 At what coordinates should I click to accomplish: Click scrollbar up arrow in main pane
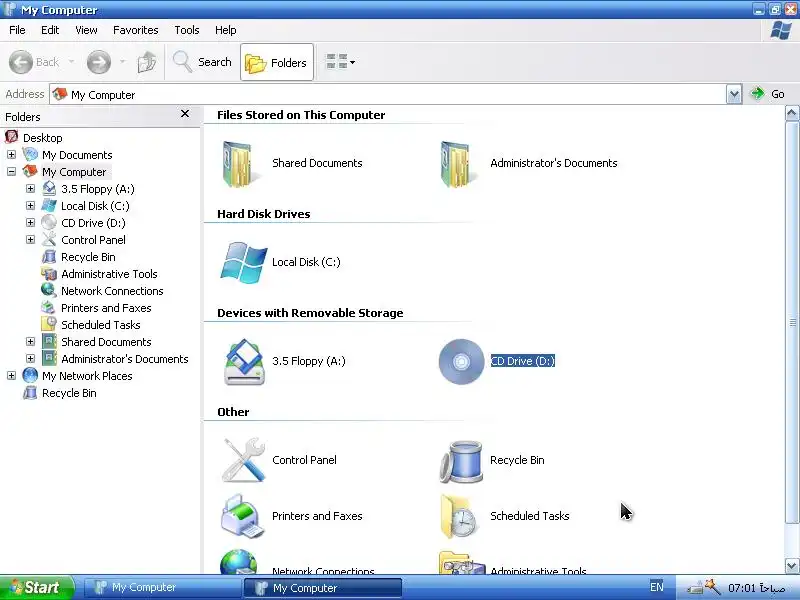click(792, 113)
